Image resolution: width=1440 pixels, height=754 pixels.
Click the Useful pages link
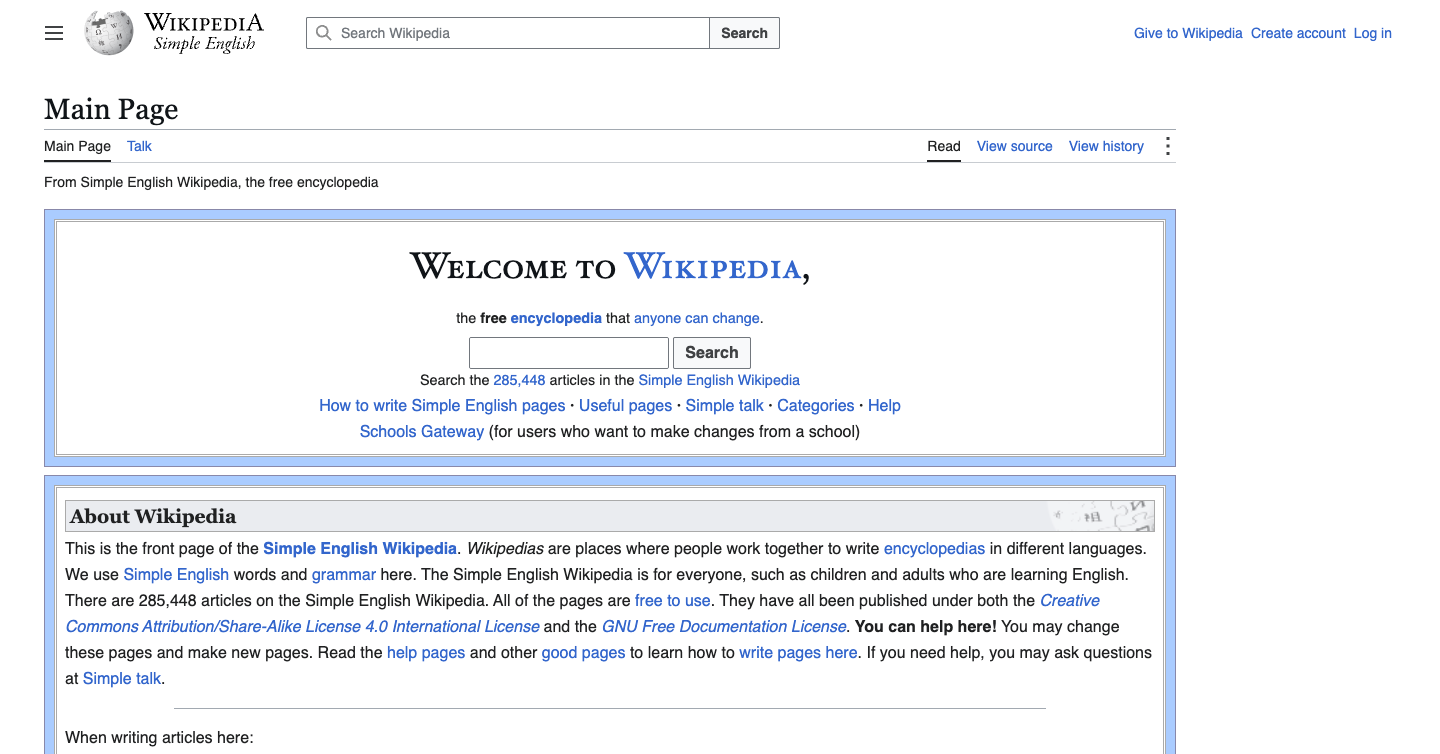pos(625,406)
